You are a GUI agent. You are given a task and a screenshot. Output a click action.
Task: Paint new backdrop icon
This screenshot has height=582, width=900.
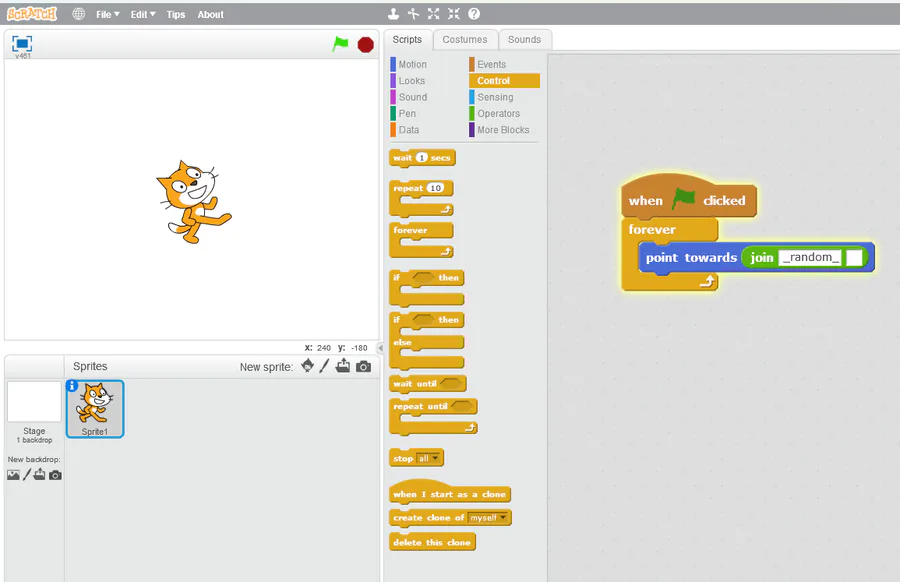26,475
